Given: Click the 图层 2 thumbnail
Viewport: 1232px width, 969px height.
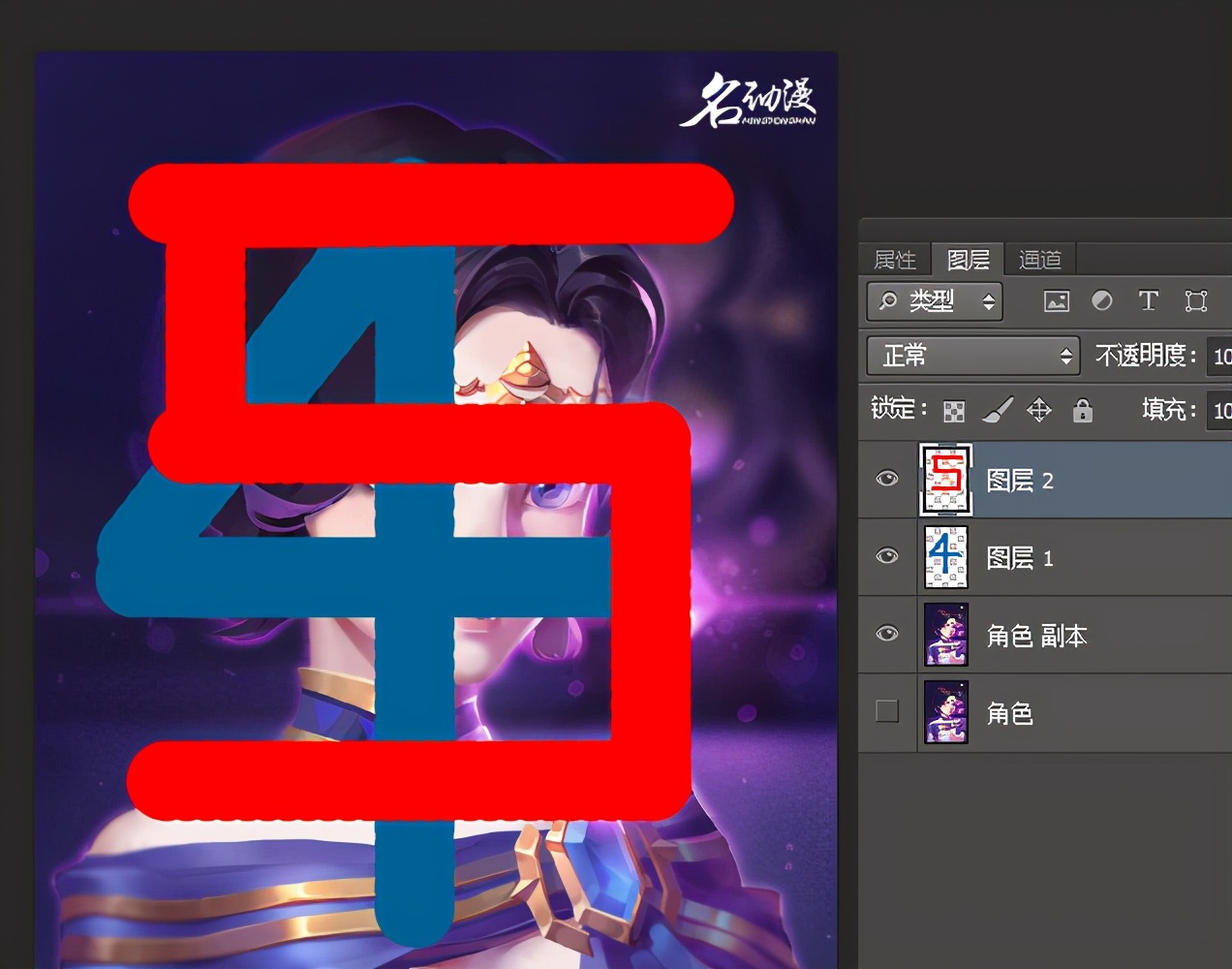Looking at the screenshot, I should [946, 480].
